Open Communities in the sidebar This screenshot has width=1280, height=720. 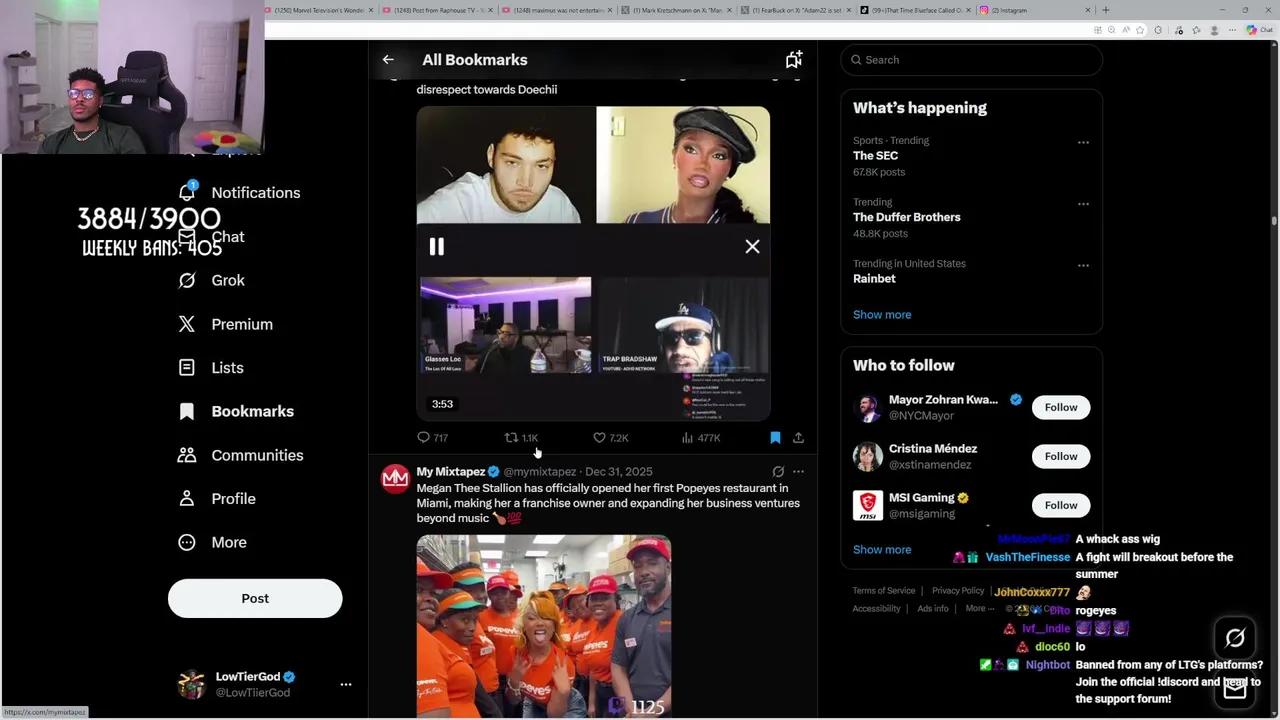tap(240, 455)
